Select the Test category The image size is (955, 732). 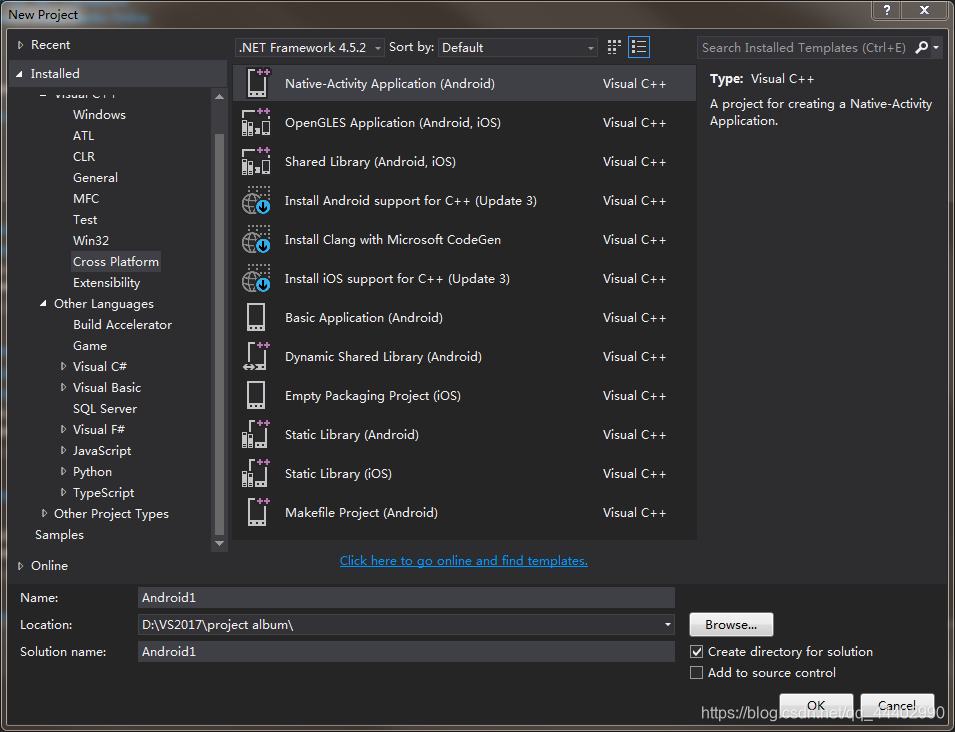pyautogui.click(x=85, y=220)
